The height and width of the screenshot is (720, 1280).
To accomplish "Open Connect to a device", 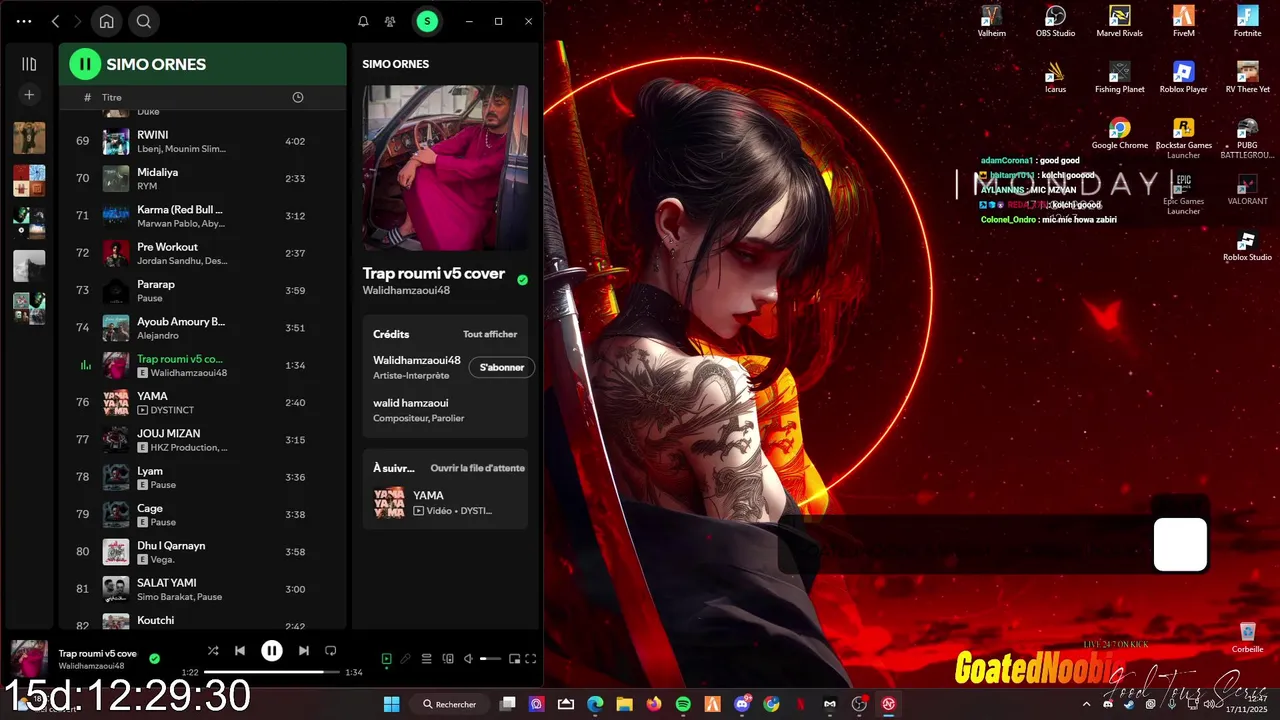I will pyautogui.click(x=448, y=659).
